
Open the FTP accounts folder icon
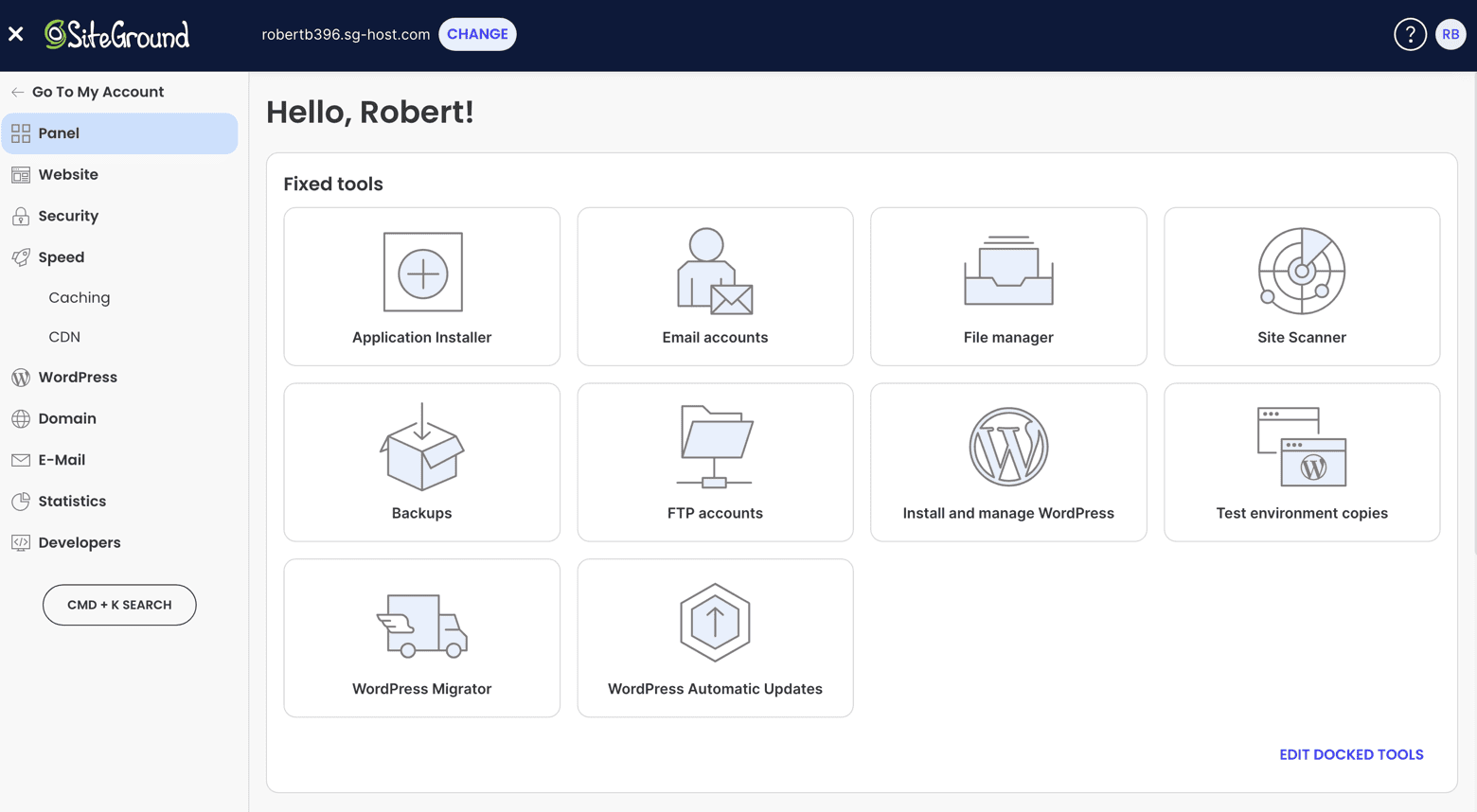(x=715, y=447)
